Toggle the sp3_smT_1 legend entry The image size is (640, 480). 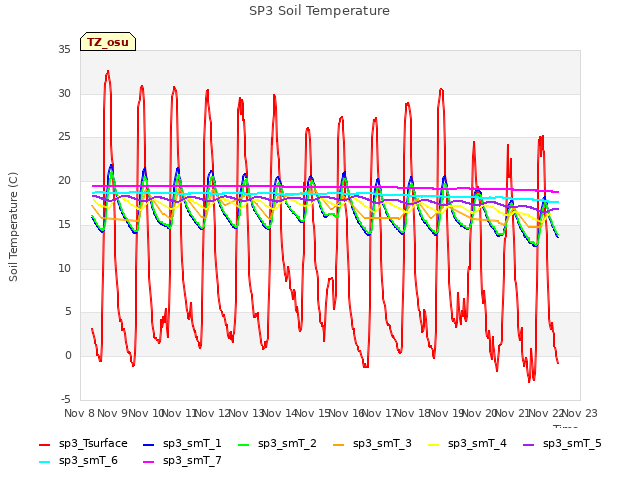(182, 443)
